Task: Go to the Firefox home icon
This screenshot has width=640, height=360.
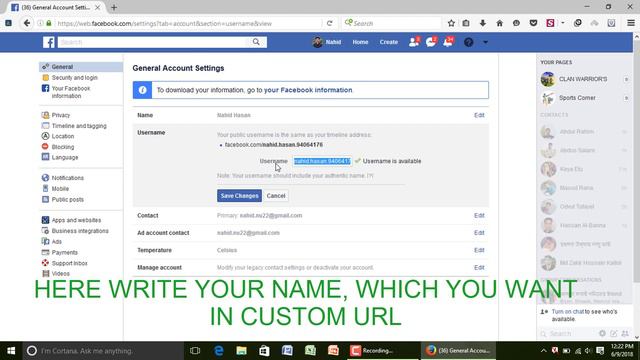Action: point(500,23)
